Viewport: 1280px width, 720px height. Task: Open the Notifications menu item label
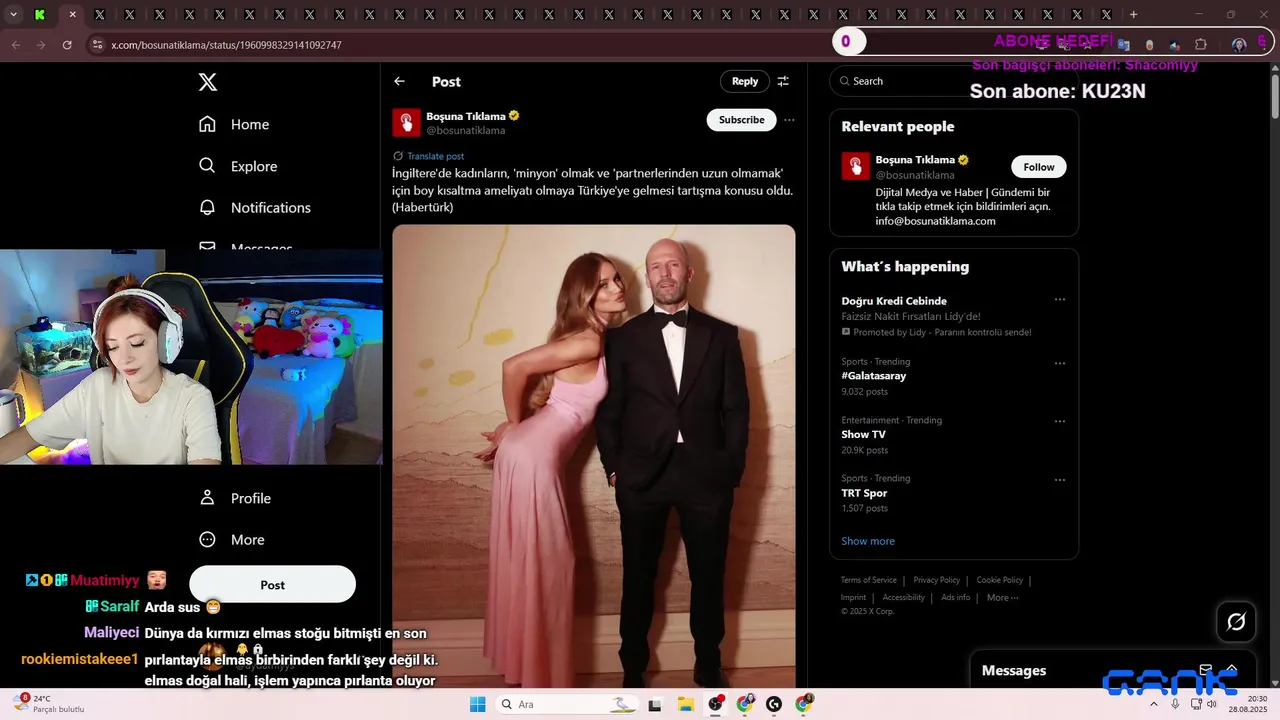(x=271, y=208)
